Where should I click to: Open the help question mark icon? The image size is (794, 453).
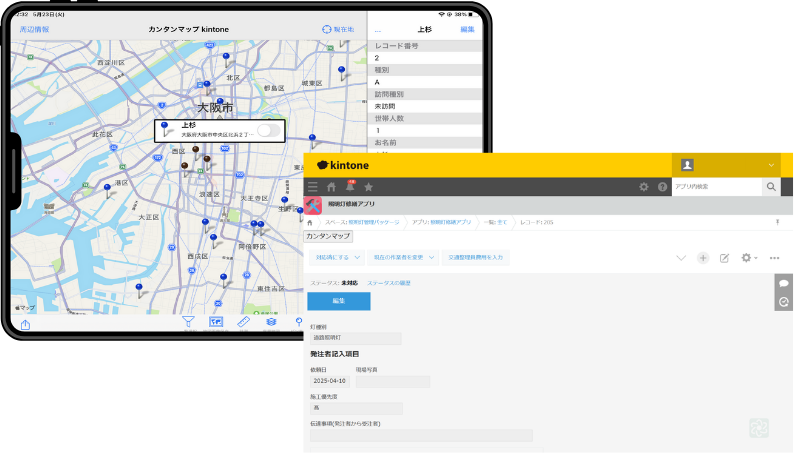point(662,187)
